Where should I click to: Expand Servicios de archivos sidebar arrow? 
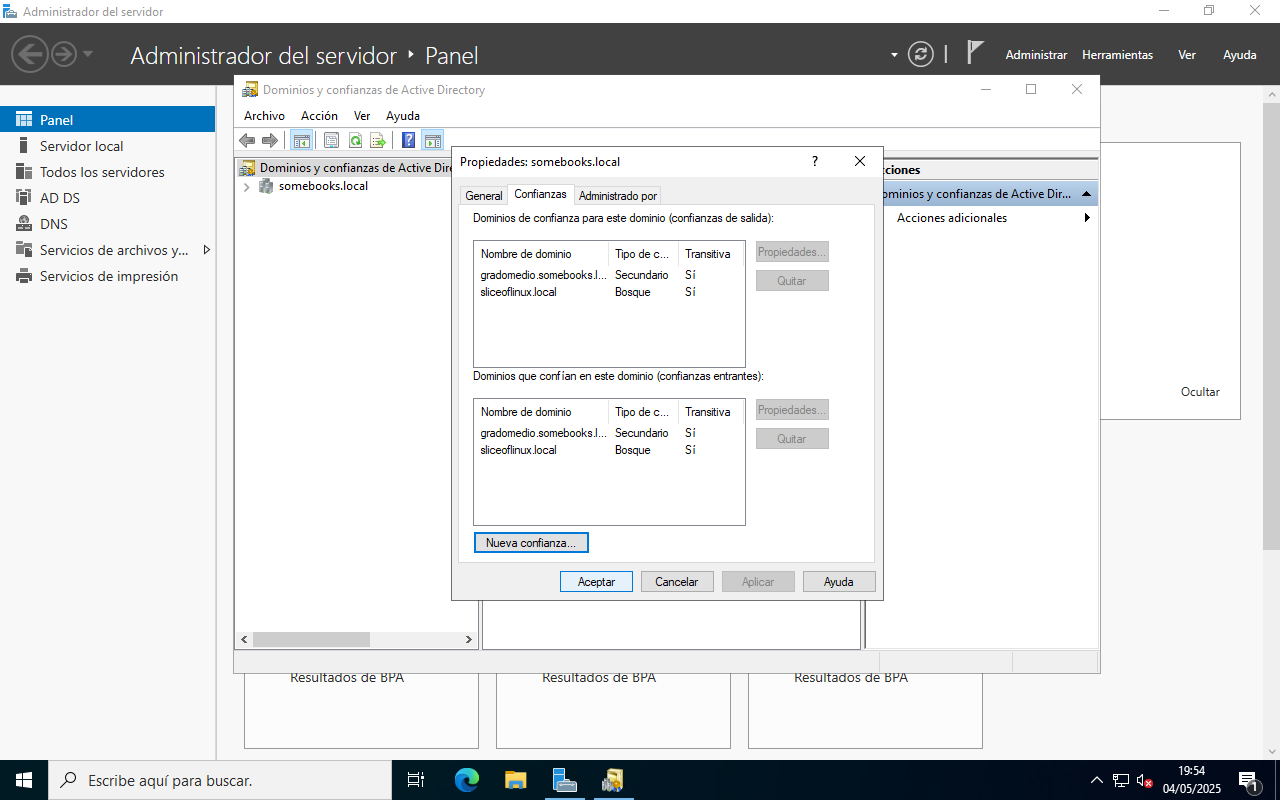click(207, 250)
